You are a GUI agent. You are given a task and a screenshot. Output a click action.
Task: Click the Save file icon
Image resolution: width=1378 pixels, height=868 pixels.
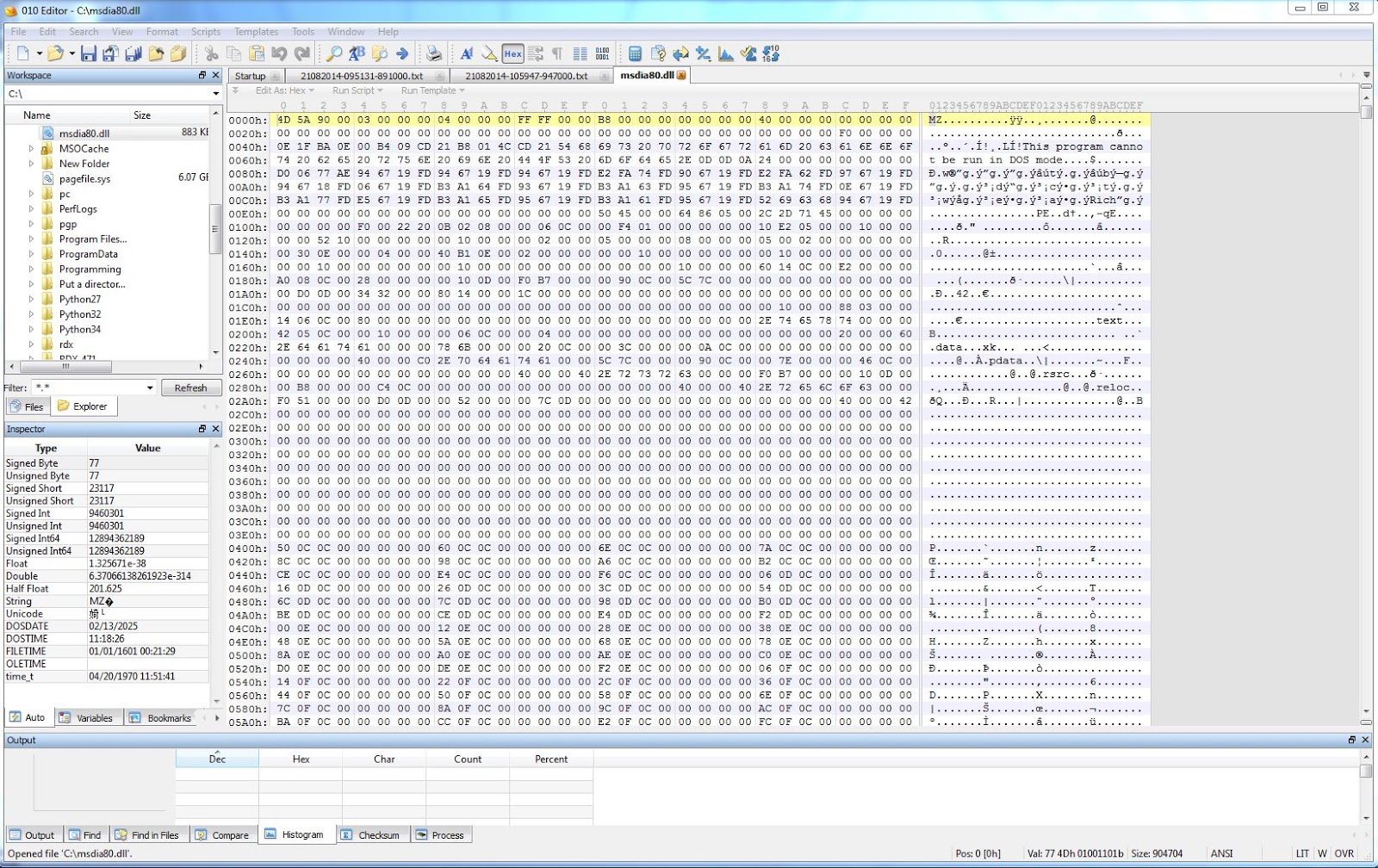tap(89, 53)
